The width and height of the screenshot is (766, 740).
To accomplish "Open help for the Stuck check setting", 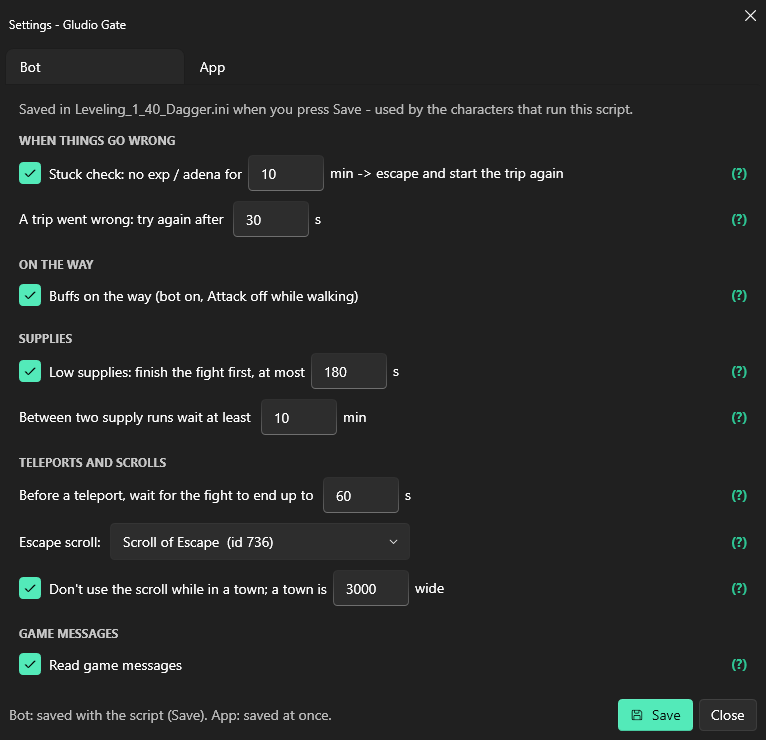I will click(739, 173).
